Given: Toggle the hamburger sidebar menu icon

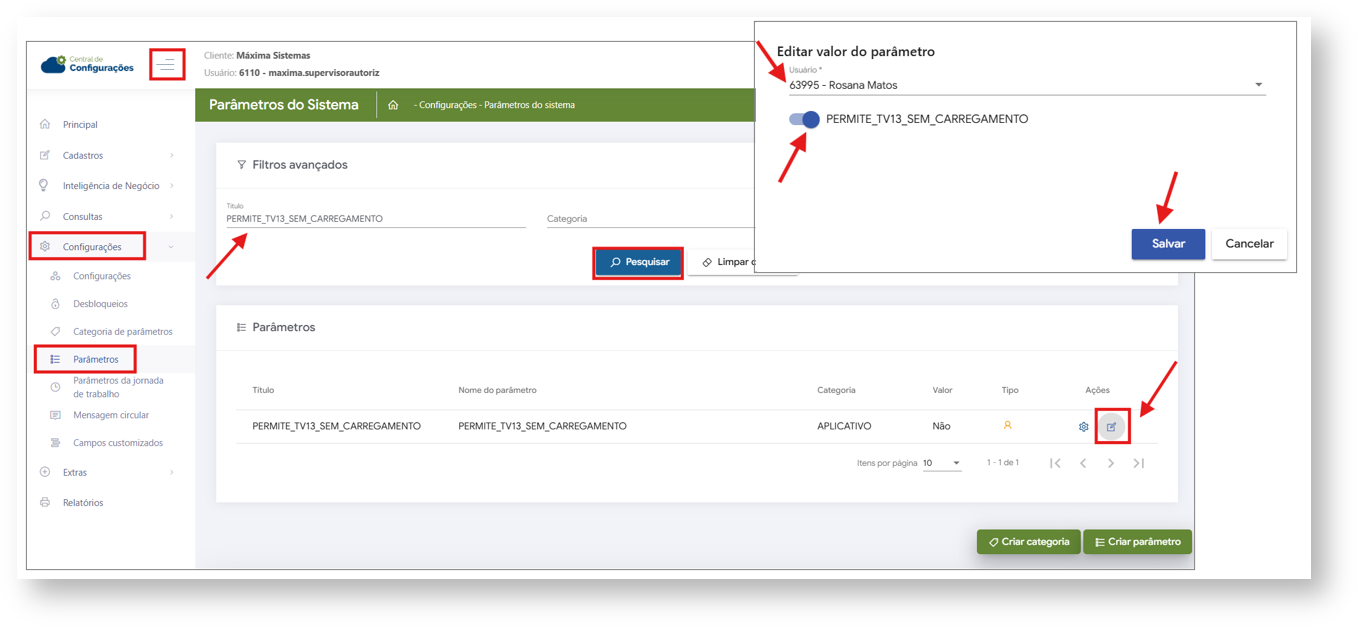Looking at the screenshot, I should pos(167,65).
